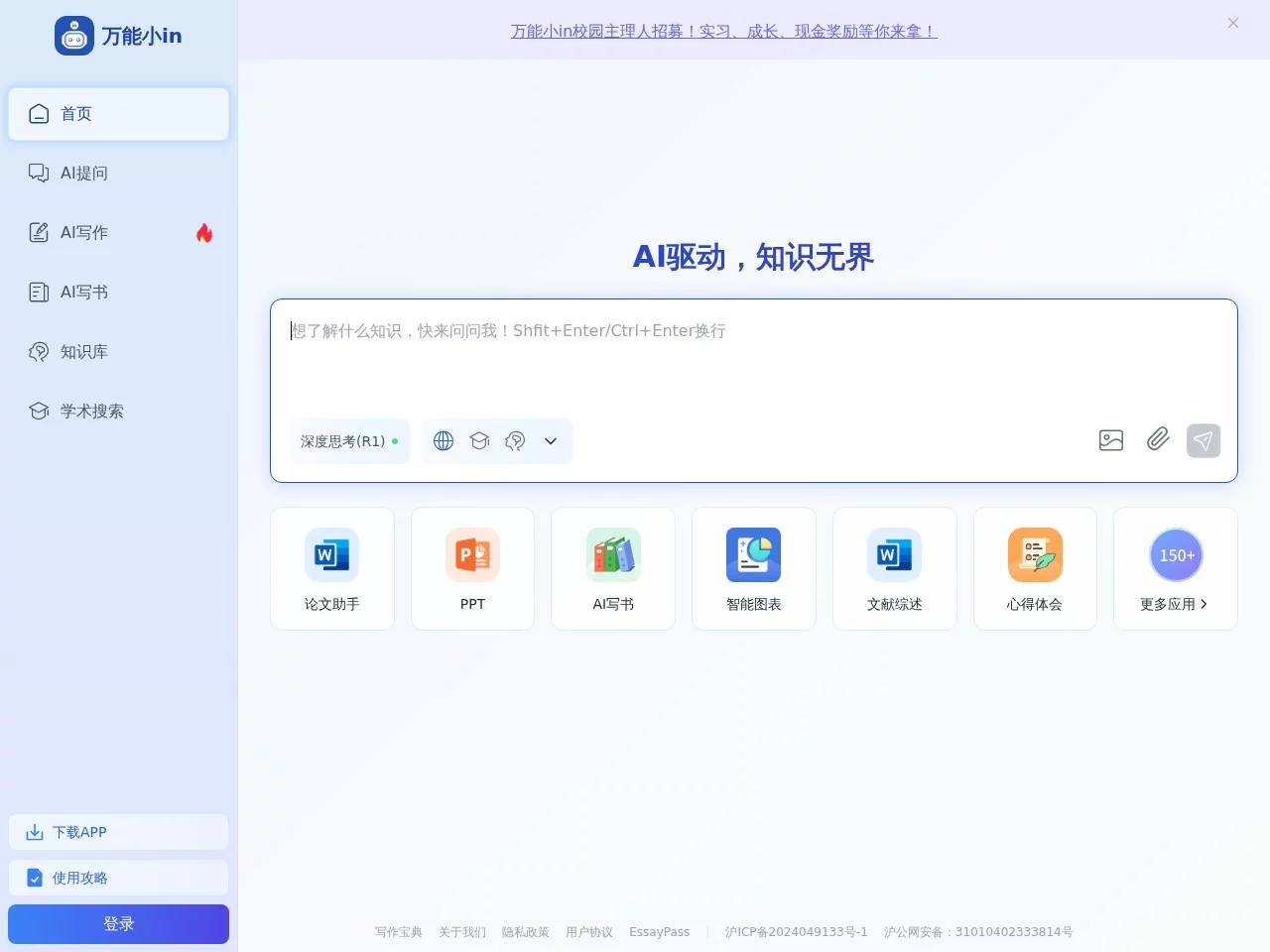Click the paperclip attachment icon
The width and height of the screenshot is (1270, 952).
point(1157,440)
